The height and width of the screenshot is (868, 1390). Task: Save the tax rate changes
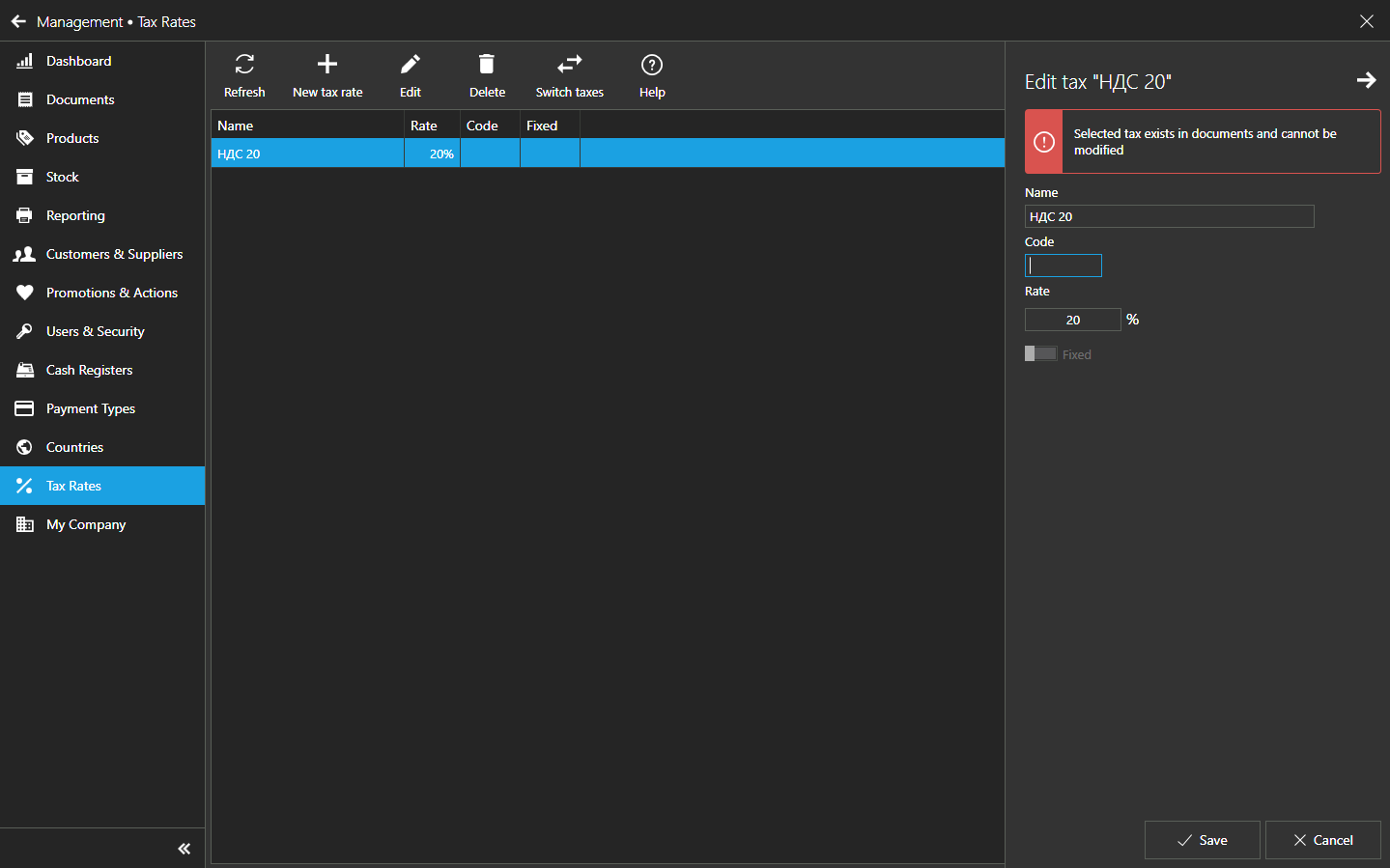pyautogui.click(x=1202, y=840)
